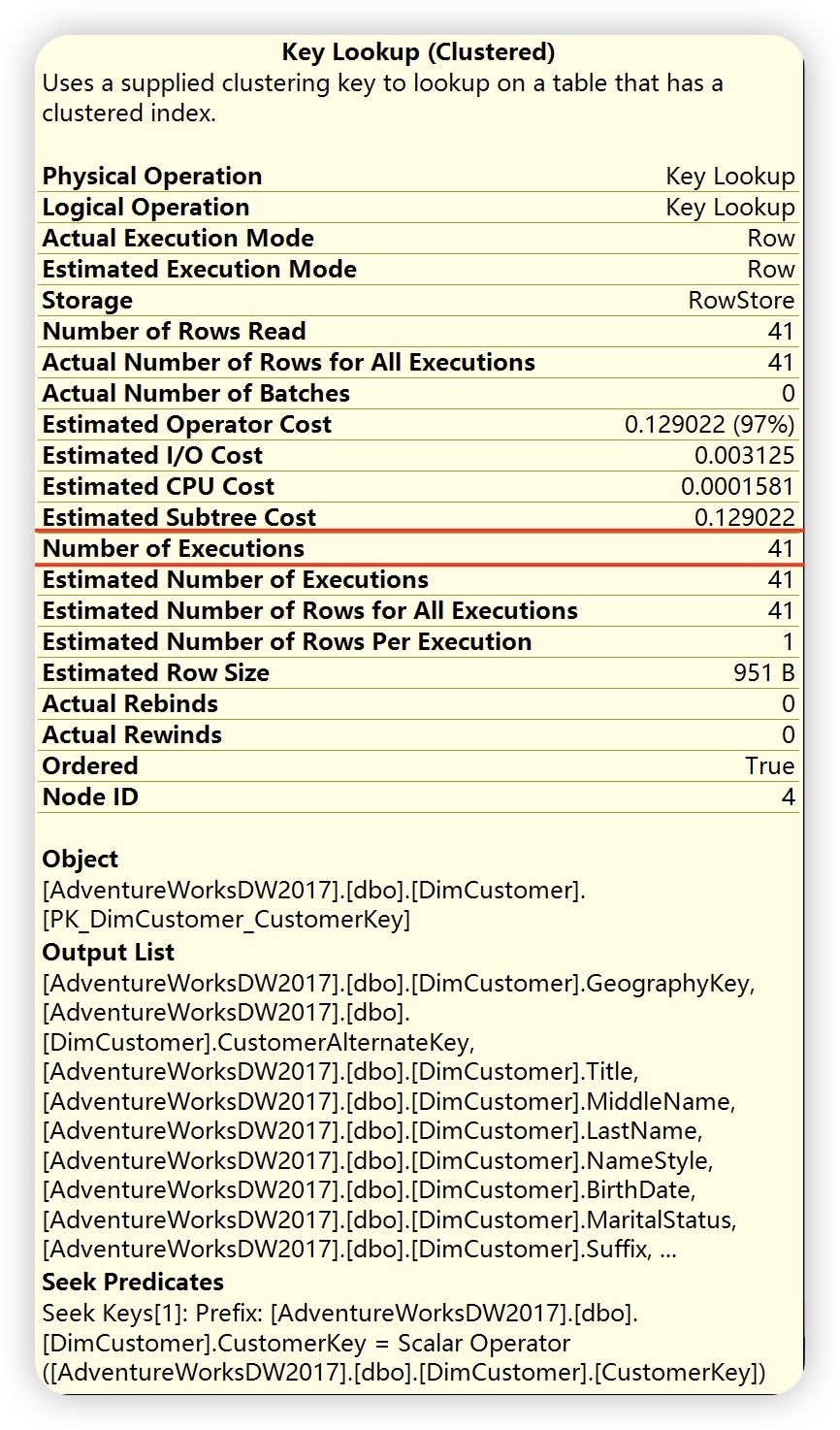Click the 'Key Lookup (Clustered)' tooltip title
Viewport: 840px width, 1430px height.
click(418, 52)
